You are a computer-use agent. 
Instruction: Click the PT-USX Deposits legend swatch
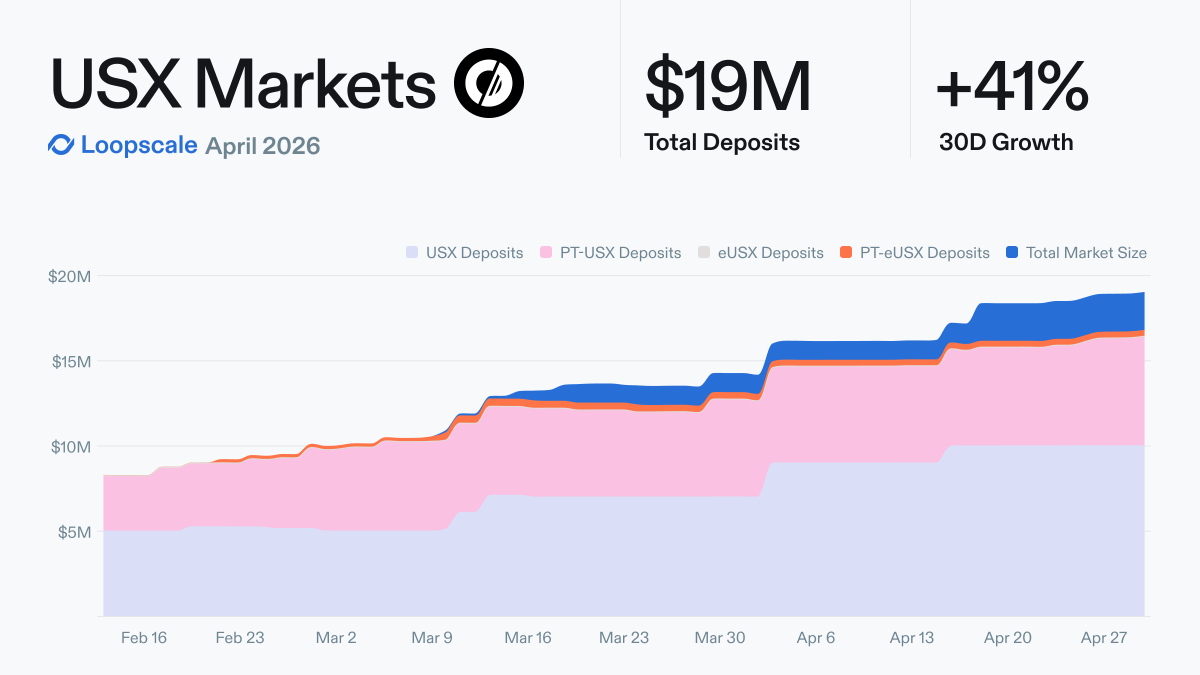[x=547, y=253]
